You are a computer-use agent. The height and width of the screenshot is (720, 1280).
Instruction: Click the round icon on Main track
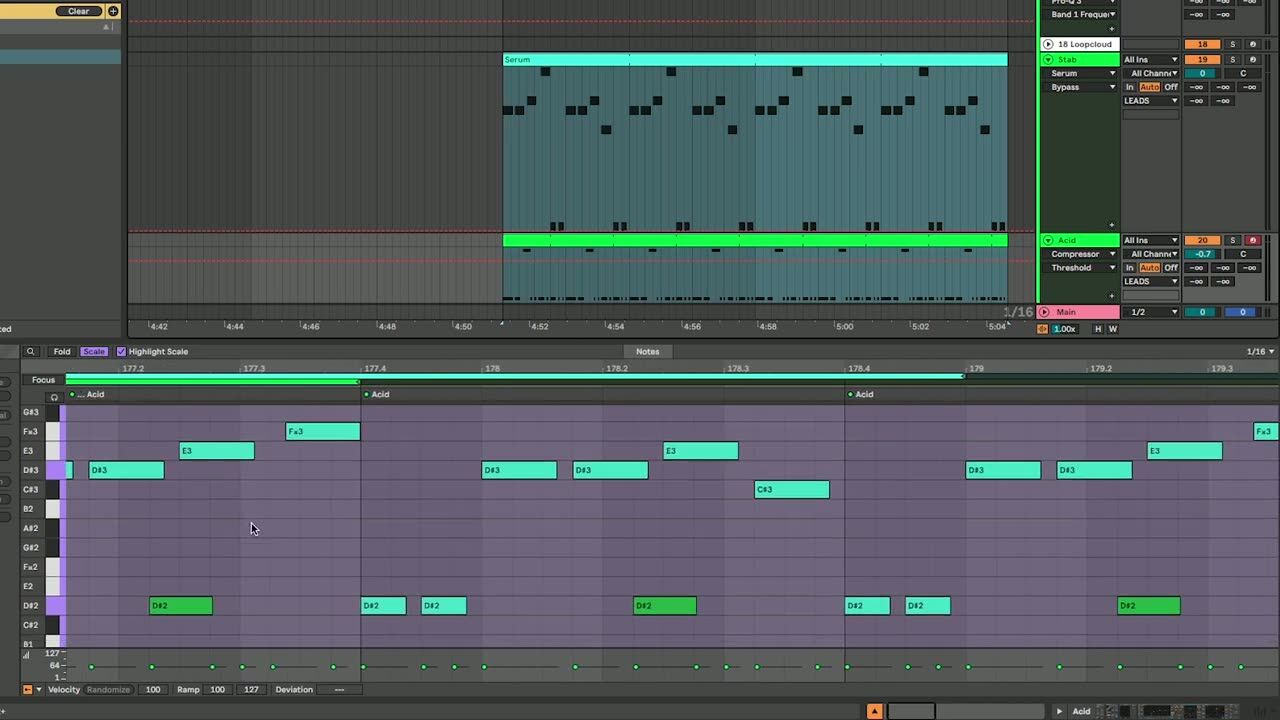coord(1046,312)
